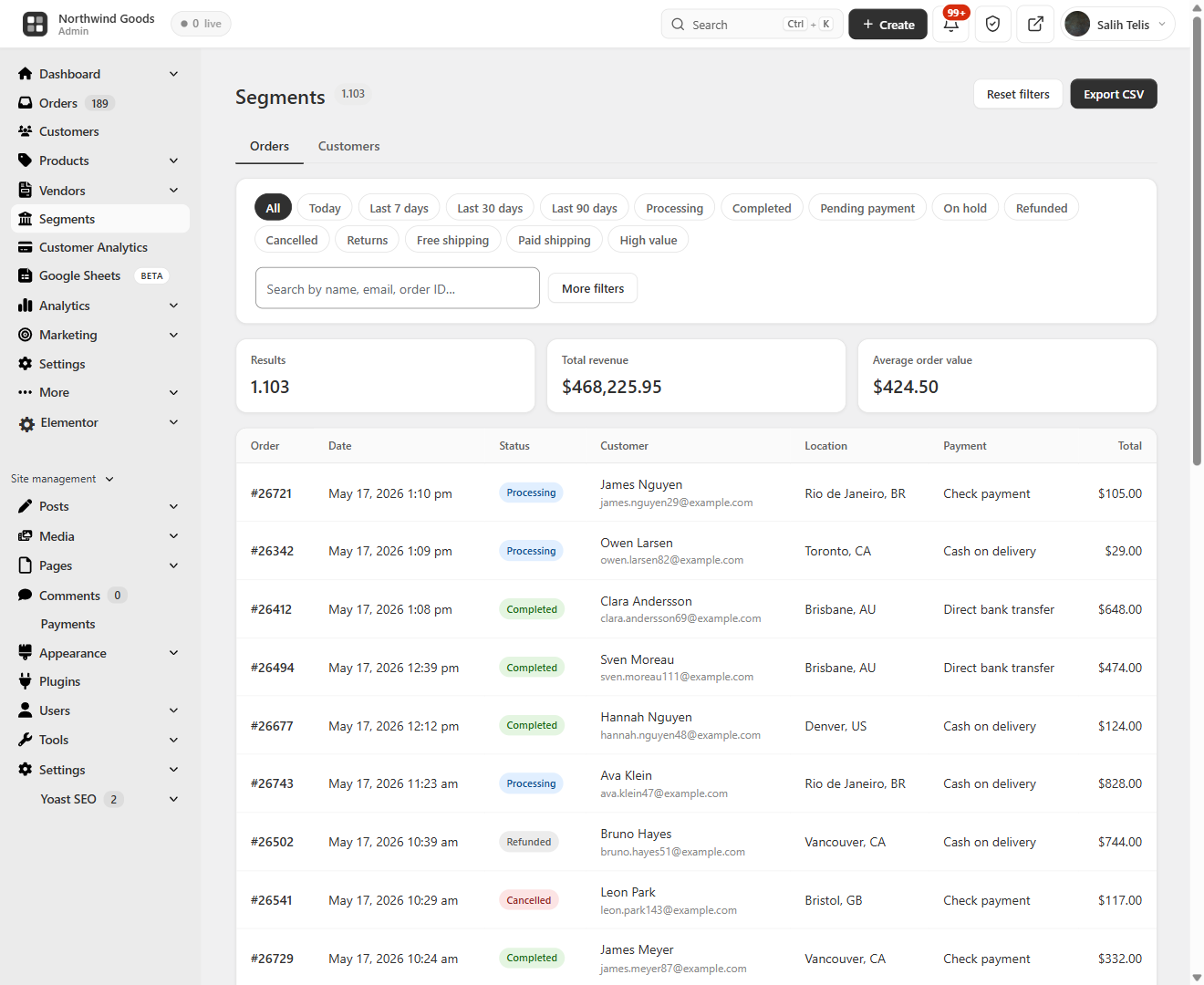Image resolution: width=1204 pixels, height=985 pixels.
Task: Click the Customers people icon
Action: tap(26, 131)
